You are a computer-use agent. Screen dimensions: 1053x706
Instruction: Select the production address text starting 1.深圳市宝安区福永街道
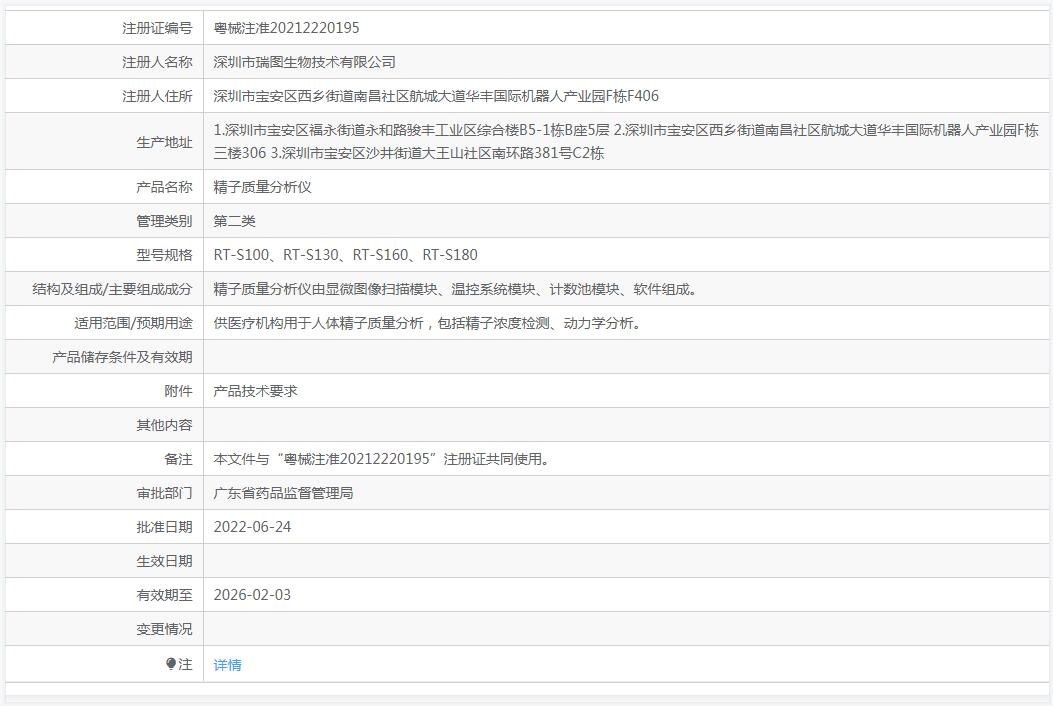[626, 142]
